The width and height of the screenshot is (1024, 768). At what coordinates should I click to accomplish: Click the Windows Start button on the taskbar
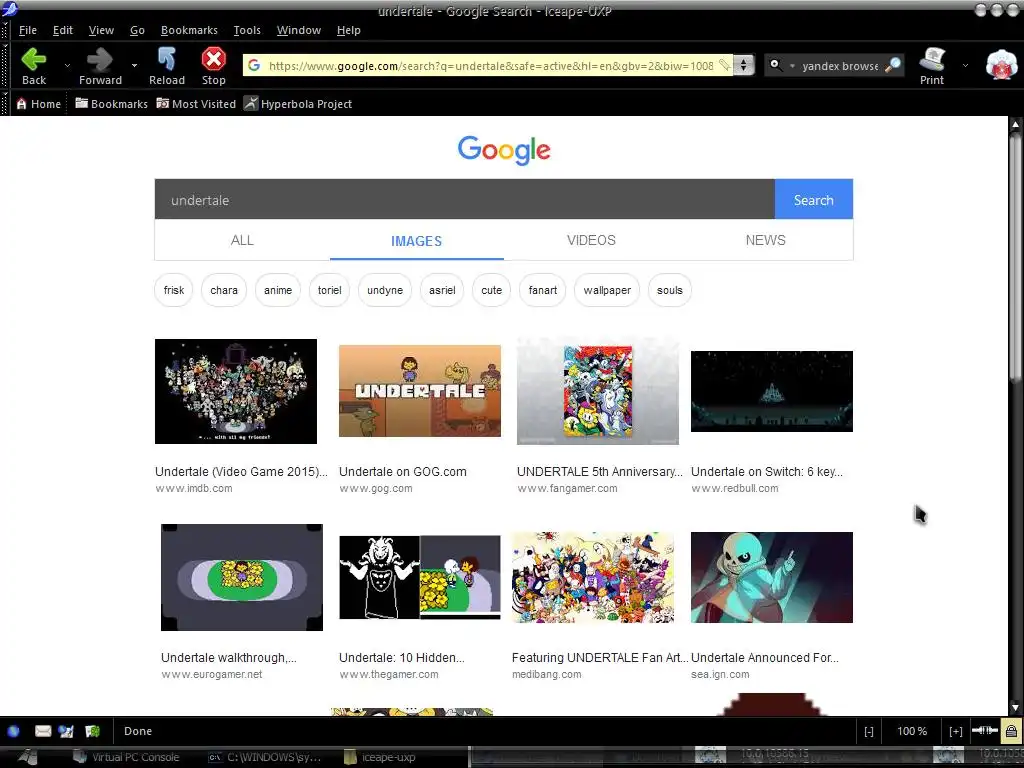tap(27, 758)
